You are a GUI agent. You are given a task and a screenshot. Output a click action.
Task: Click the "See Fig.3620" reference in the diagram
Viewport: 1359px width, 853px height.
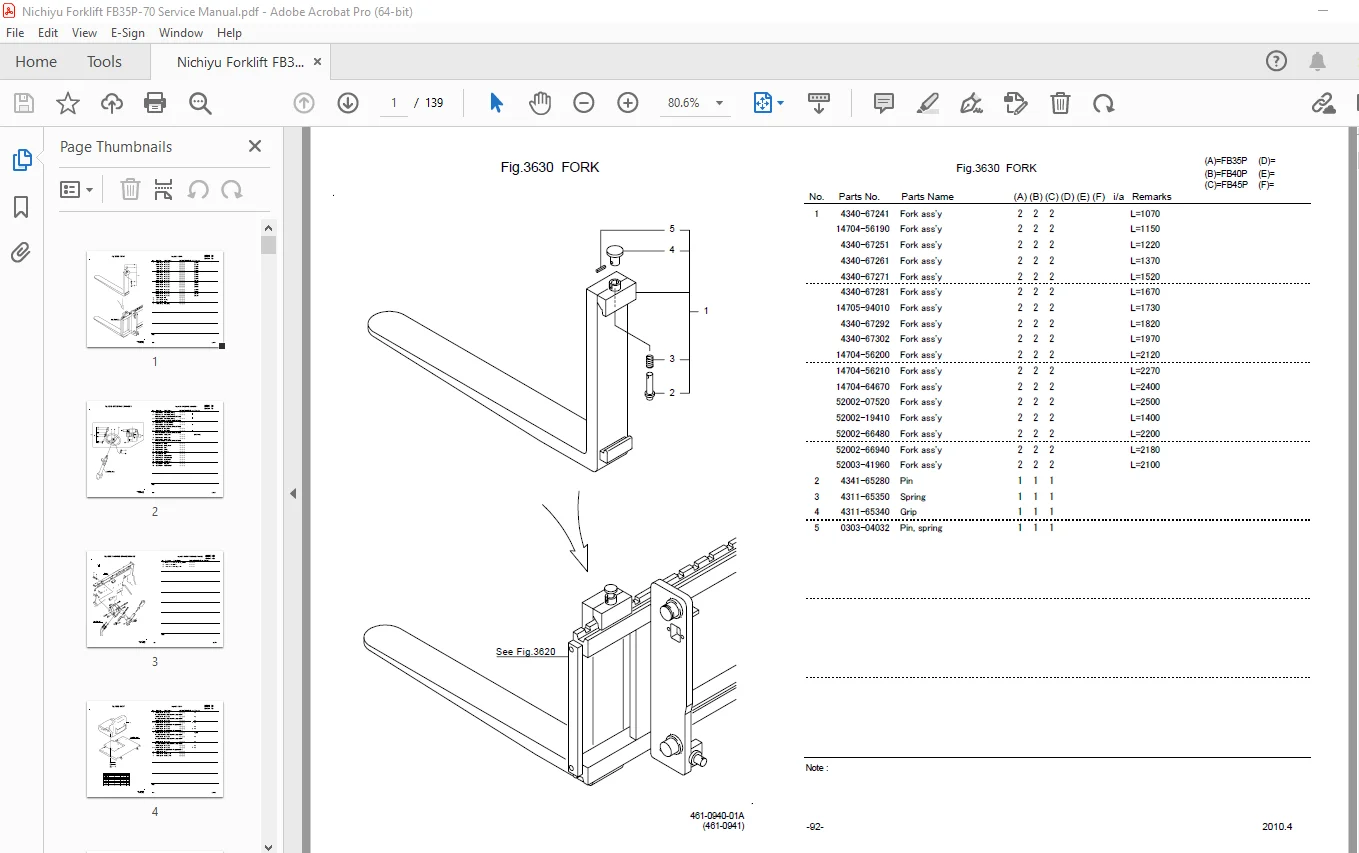click(525, 652)
